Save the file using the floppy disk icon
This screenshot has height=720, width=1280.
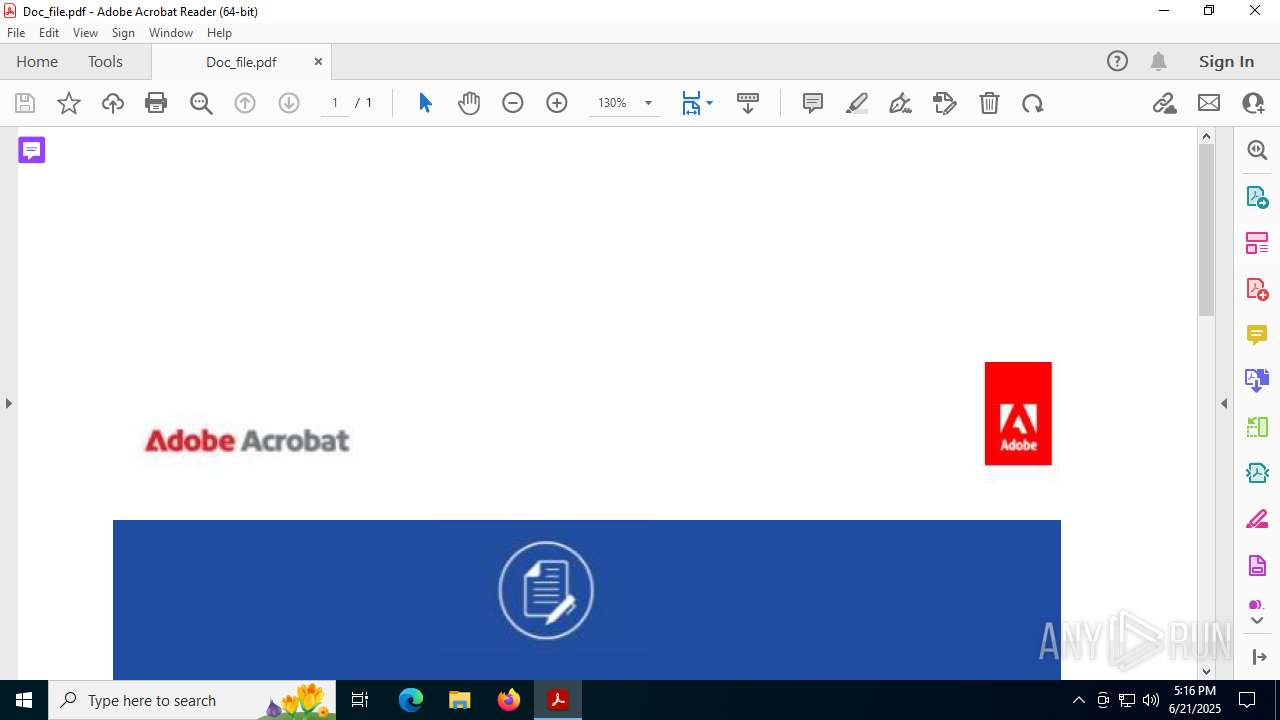click(x=25, y=103)
